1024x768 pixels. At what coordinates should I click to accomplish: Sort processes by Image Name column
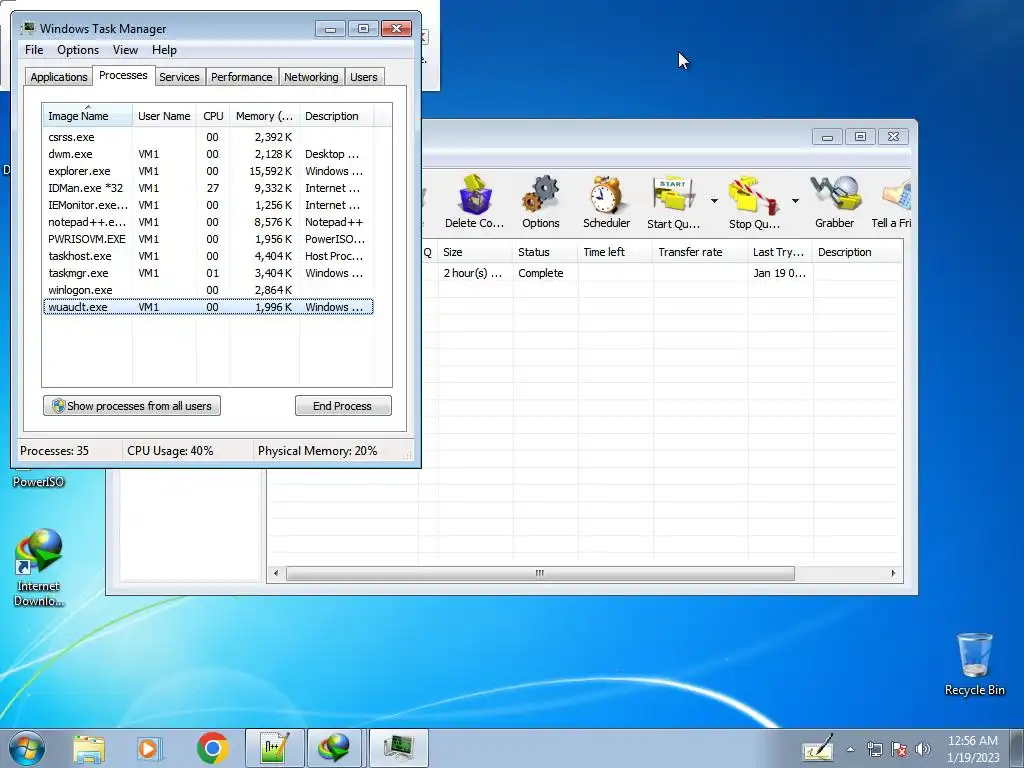[88, 116]
